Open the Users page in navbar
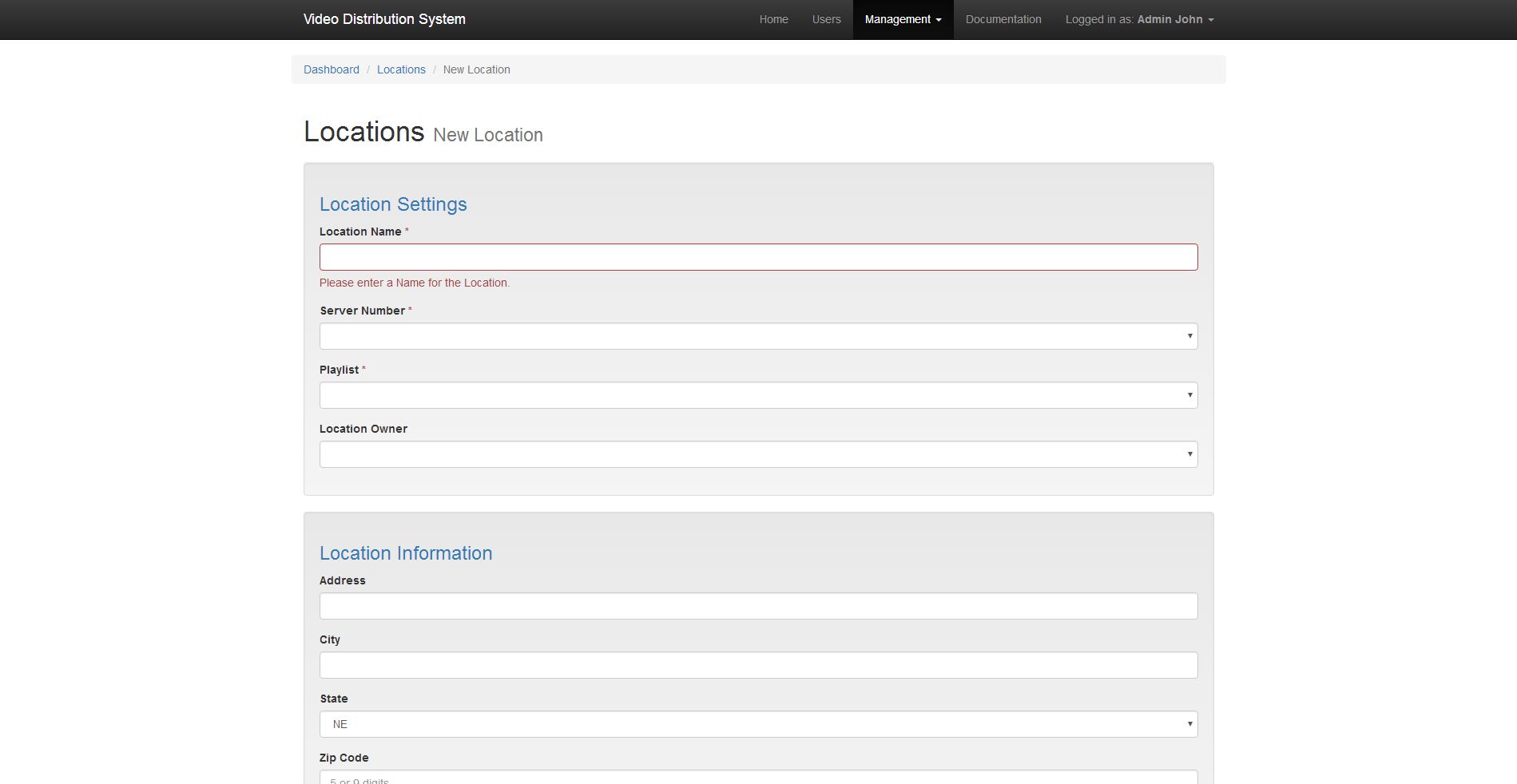 click(x=826, y=19)
